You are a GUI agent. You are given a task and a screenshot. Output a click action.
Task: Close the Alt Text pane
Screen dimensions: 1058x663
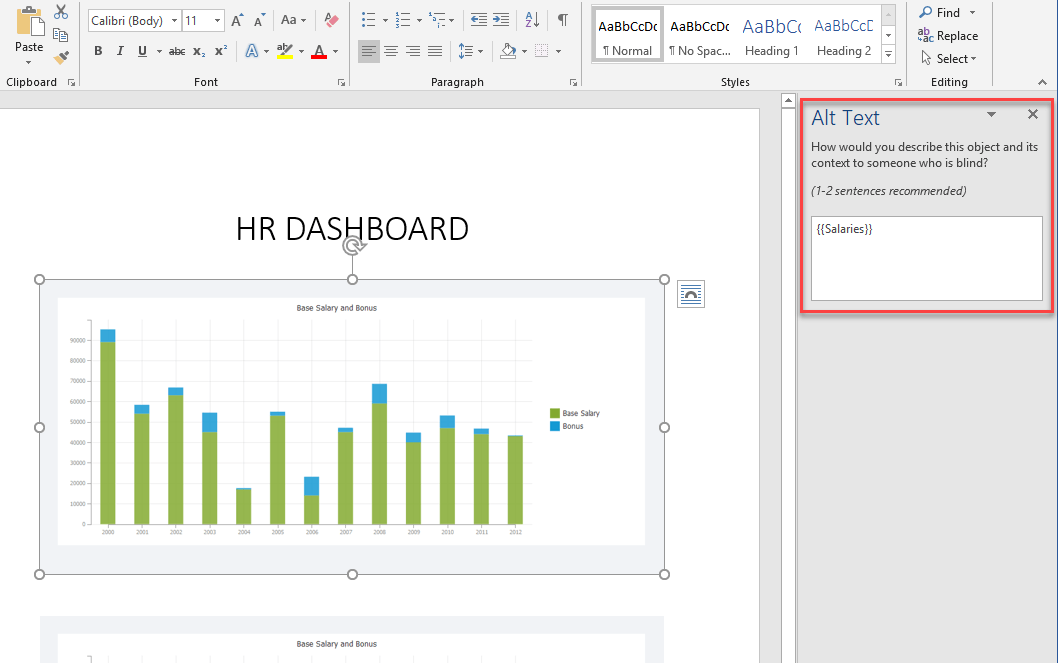tap(1032, 114)
